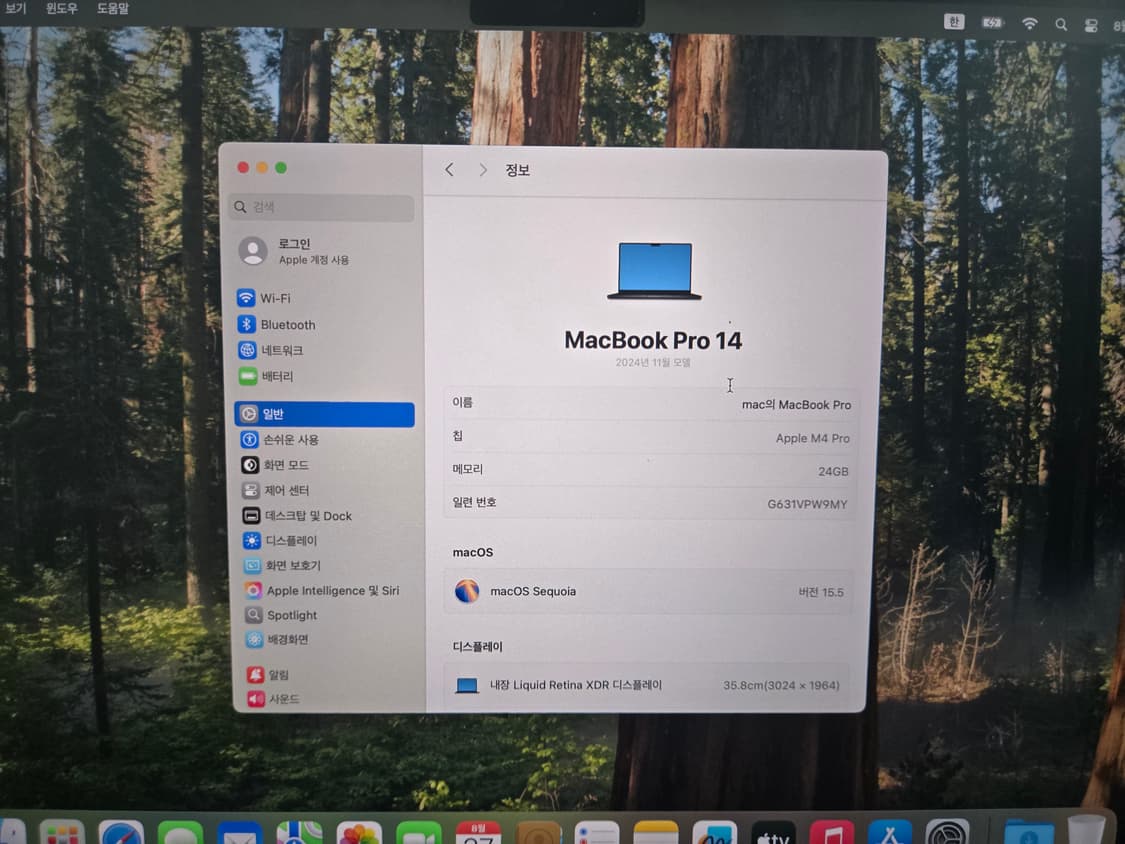This screenshot has width=1125, height=844.
Task: Open Apple TV from the Dock
Action: [773, 833]
